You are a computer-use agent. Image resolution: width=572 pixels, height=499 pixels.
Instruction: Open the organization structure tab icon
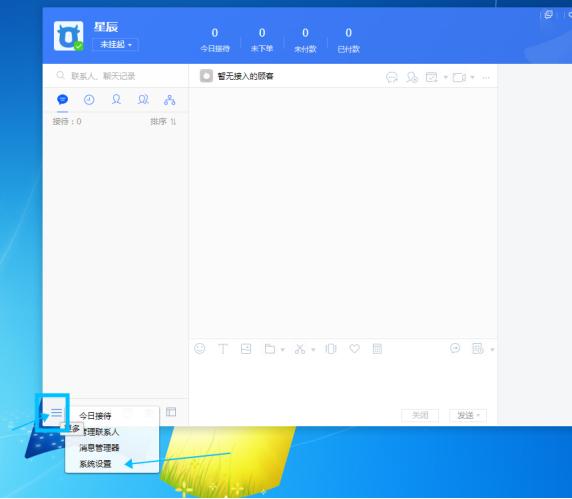[170, 100]
